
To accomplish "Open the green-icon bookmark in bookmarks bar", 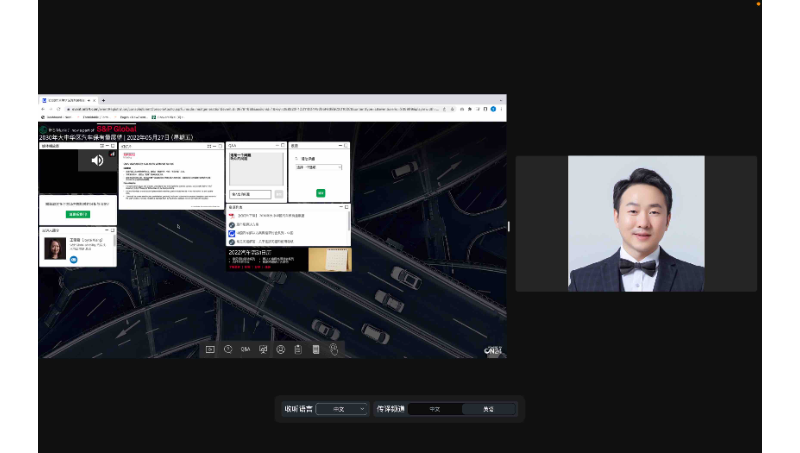I will pos(167,117).
